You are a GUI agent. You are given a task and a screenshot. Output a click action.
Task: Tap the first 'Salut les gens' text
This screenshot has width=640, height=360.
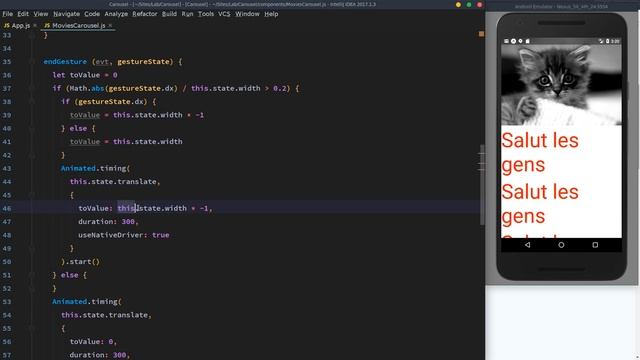[x=540, y=152]
